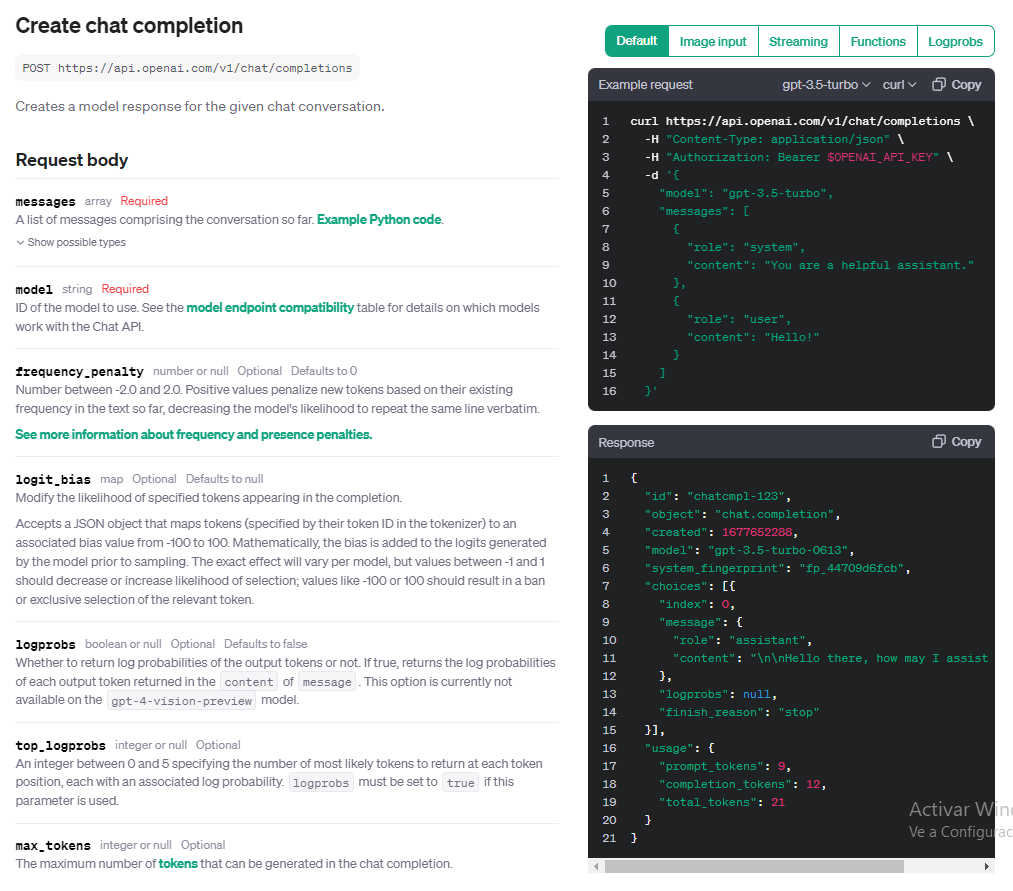Select the Default example tab
The height and width of the screenshot is (891, 1013).
tap(636, 41)
